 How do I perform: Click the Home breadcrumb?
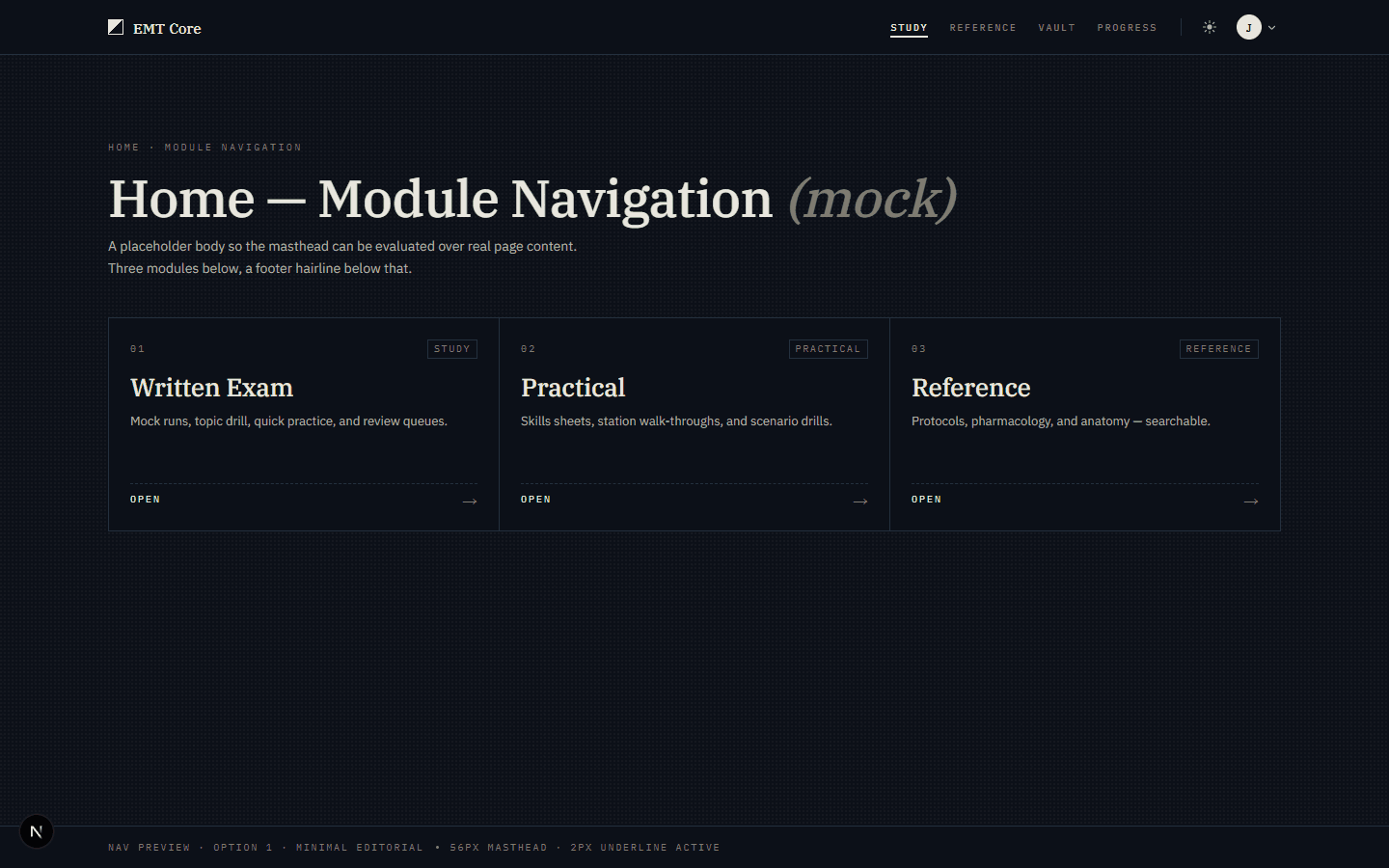[123, 148]
